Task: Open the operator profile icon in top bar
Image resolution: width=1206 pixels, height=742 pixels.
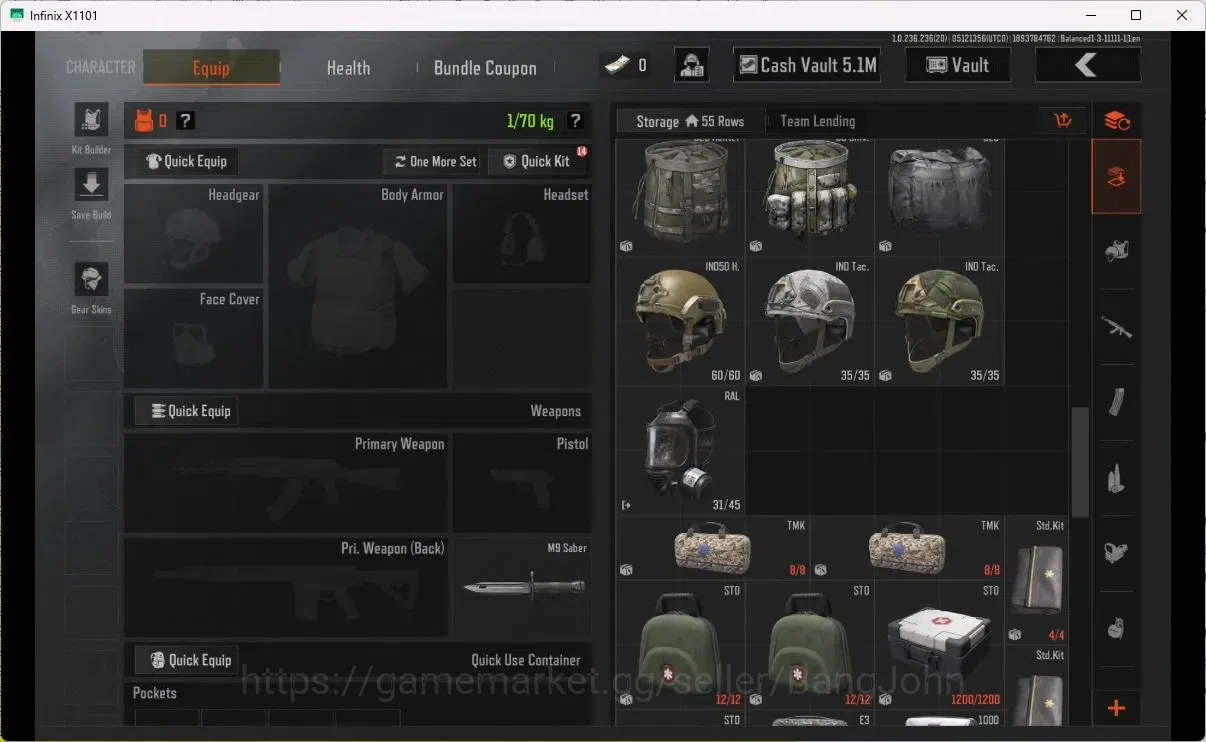Action: [692, 65]
